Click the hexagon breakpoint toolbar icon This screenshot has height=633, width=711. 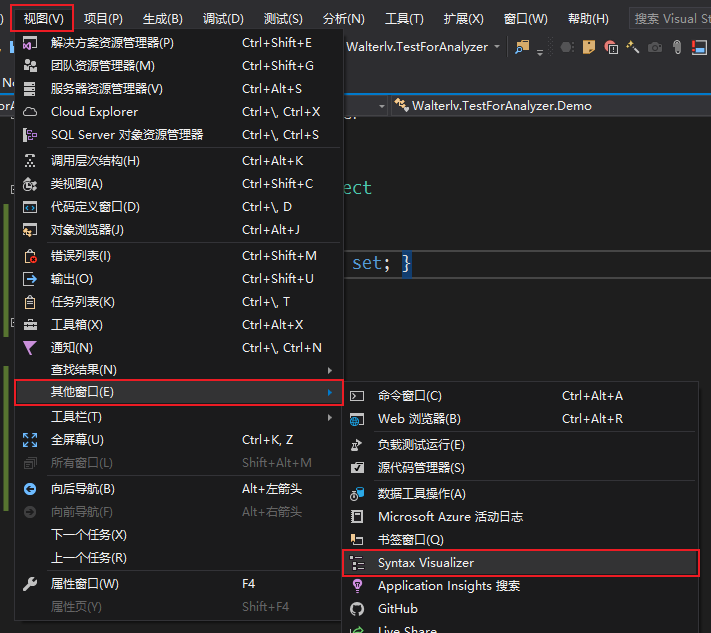[x=567, y=47]
